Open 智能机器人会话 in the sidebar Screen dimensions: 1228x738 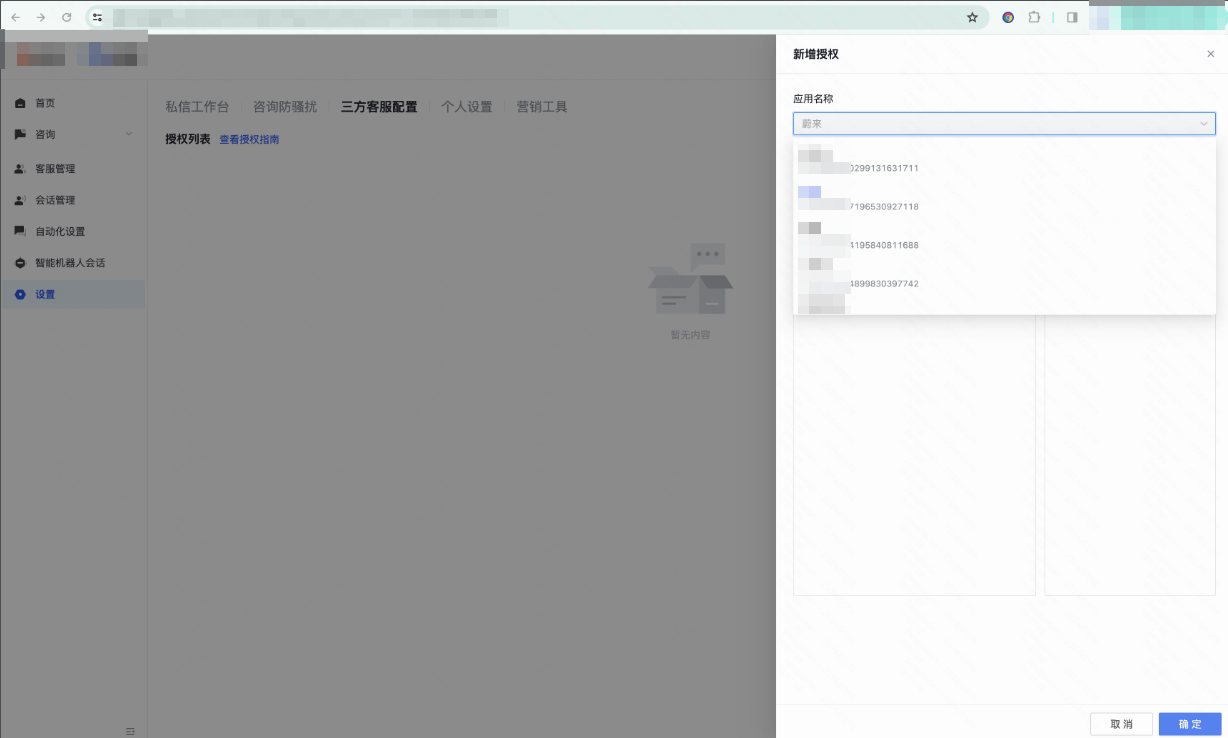coord(72,263)
